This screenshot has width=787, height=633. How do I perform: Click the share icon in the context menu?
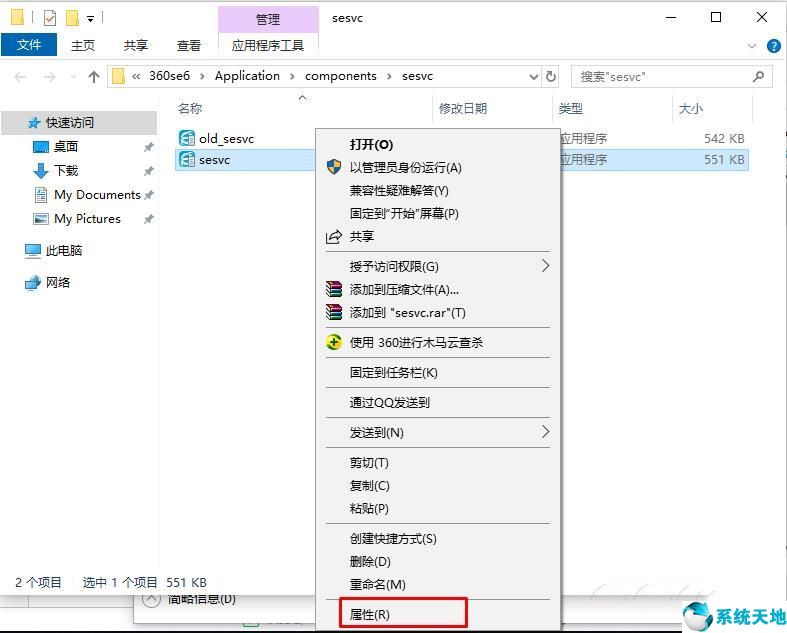click(x=334, y=236)
